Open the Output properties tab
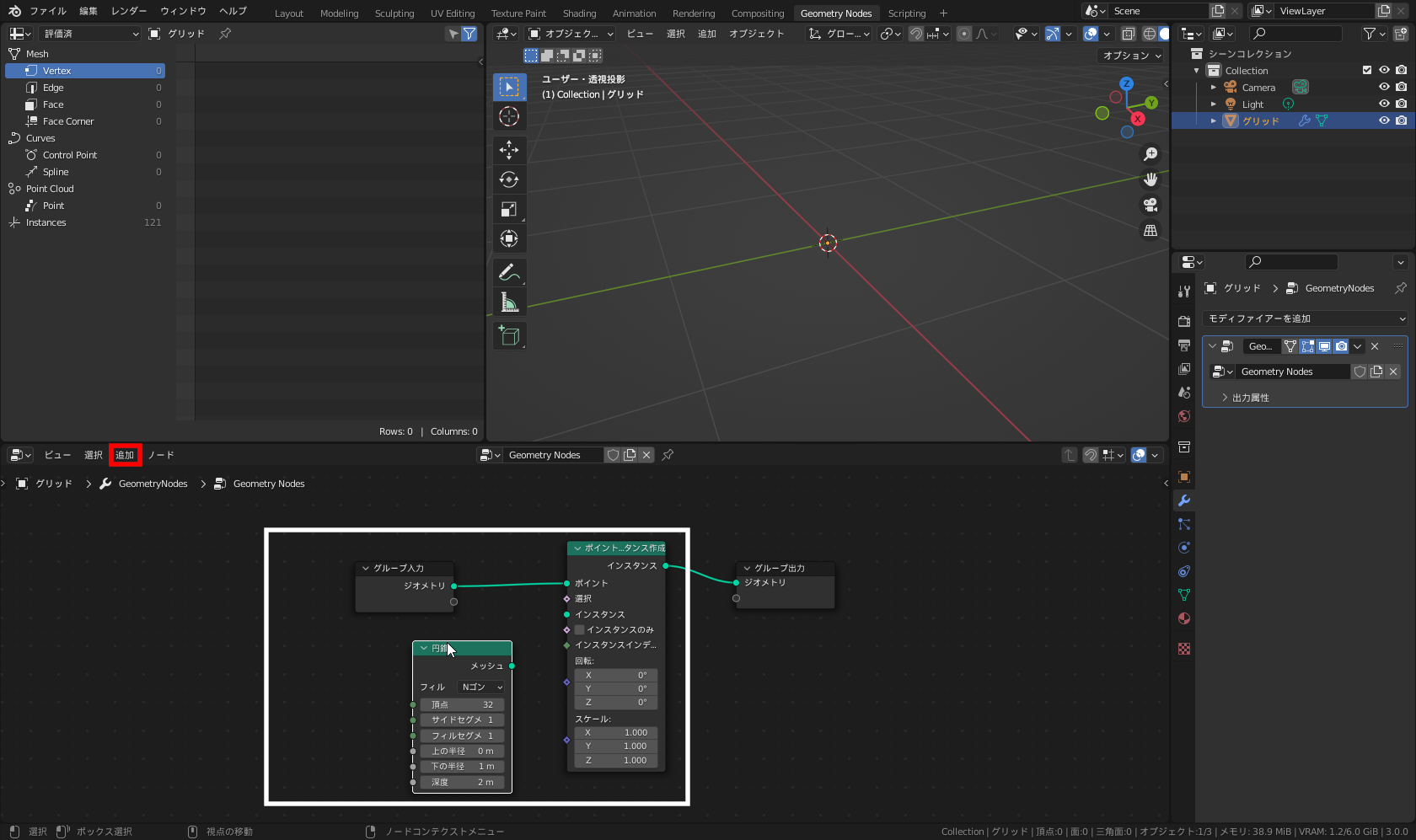The width and height of the screenshot is (1416, 840). pyautogui.click(x=1184, y=345)
